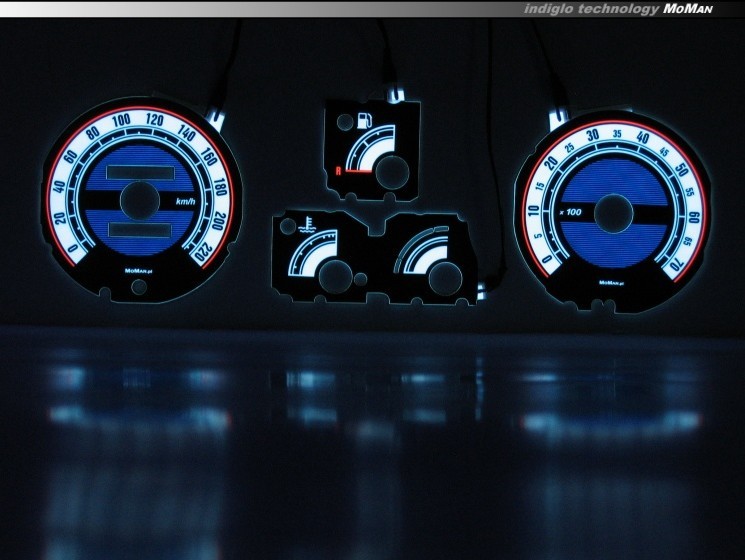Click the km/h unit label
Image resolution: width=745 pixels, height=560 pixels.
click(185, 203)
